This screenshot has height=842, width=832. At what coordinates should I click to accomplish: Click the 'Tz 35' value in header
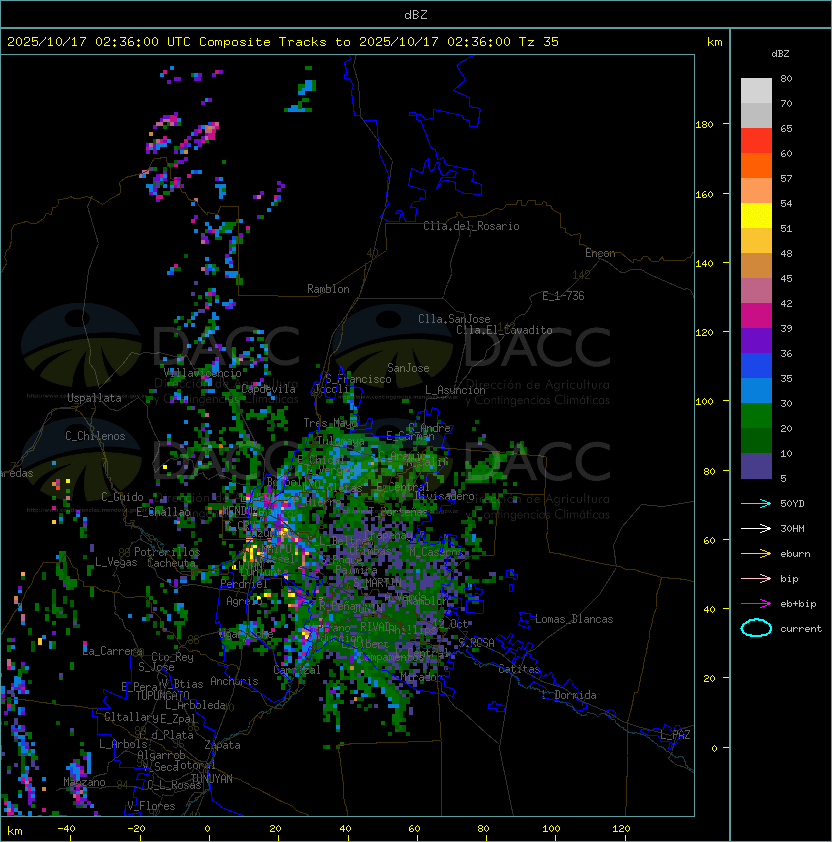(539, 42)
